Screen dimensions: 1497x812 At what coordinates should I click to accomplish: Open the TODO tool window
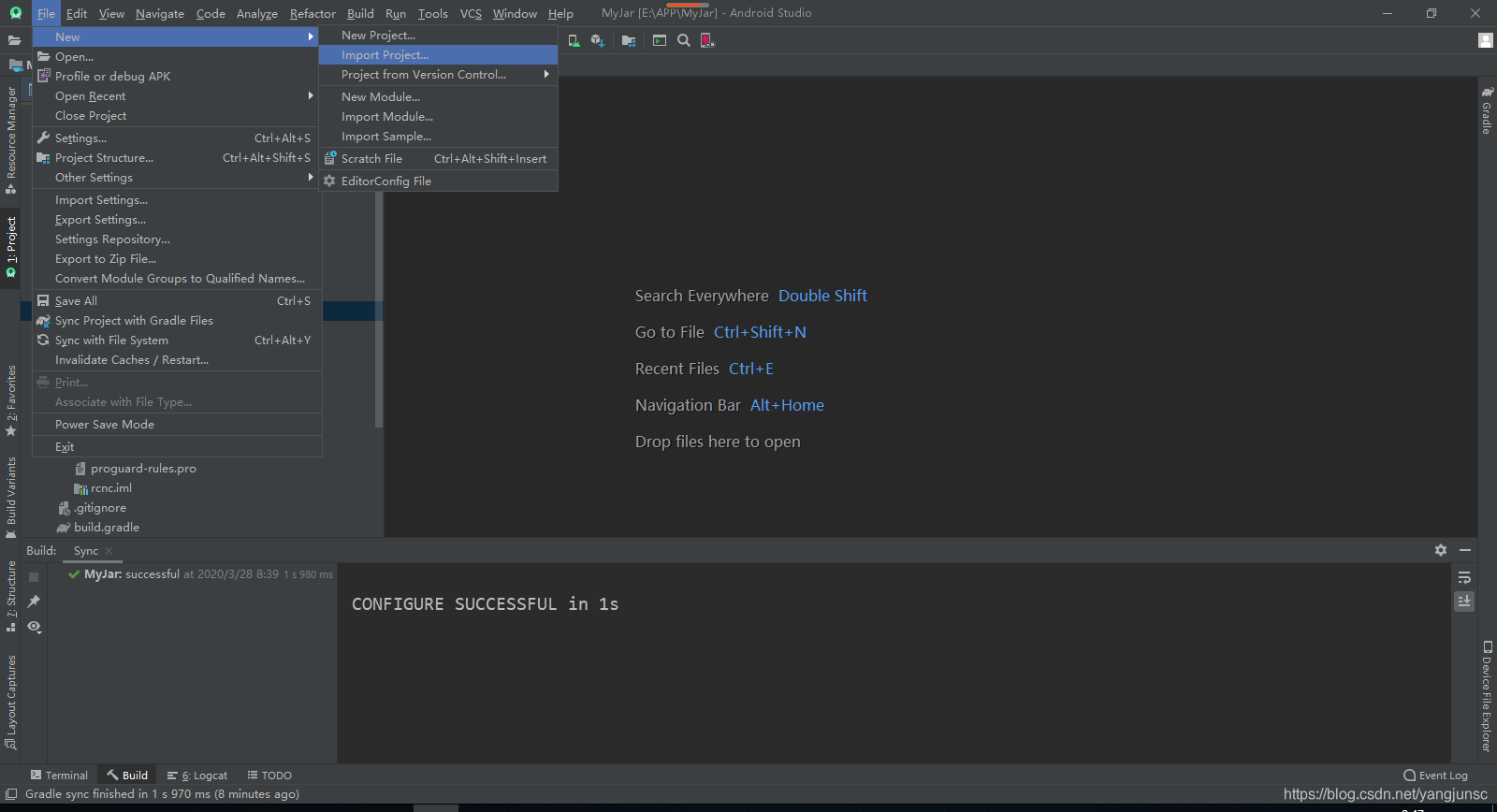pos(269,776)
